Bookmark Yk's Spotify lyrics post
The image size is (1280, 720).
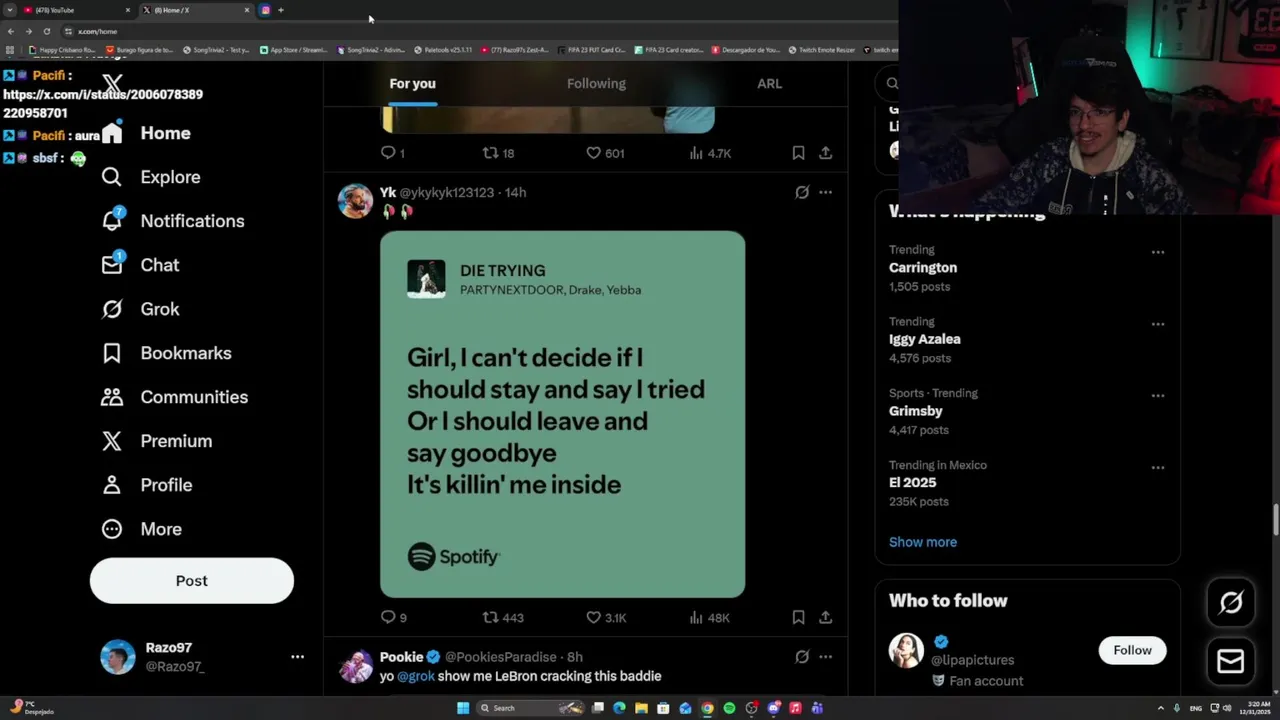[798, 618]
